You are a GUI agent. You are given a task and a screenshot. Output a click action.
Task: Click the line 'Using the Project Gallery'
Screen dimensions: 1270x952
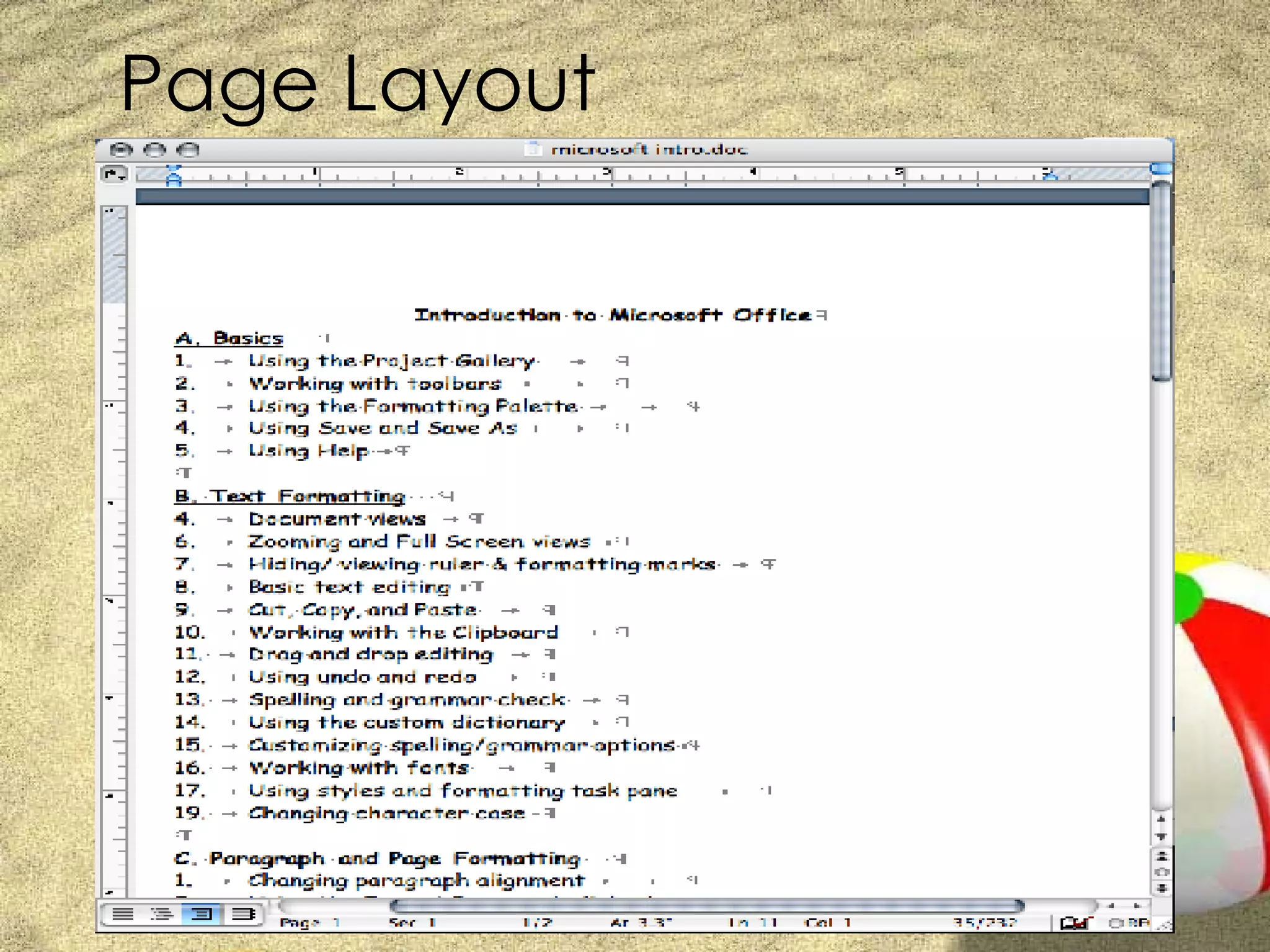(392, 361)
